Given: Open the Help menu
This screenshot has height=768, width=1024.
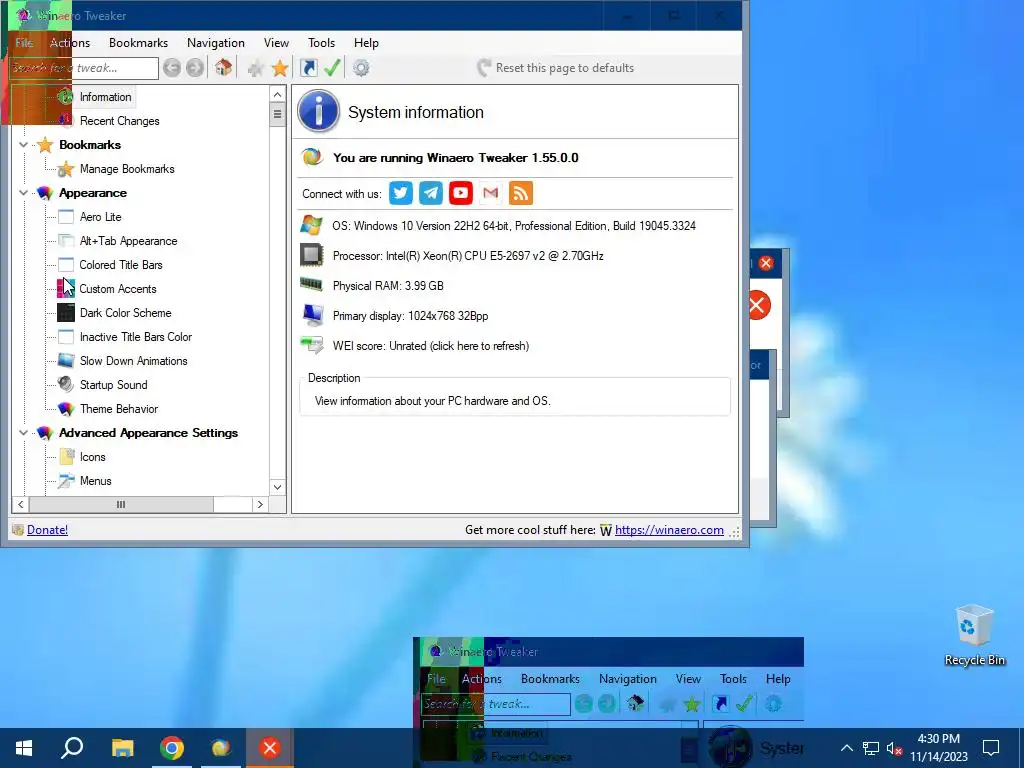Looking at the screenshot, I should tap(366, 43).
